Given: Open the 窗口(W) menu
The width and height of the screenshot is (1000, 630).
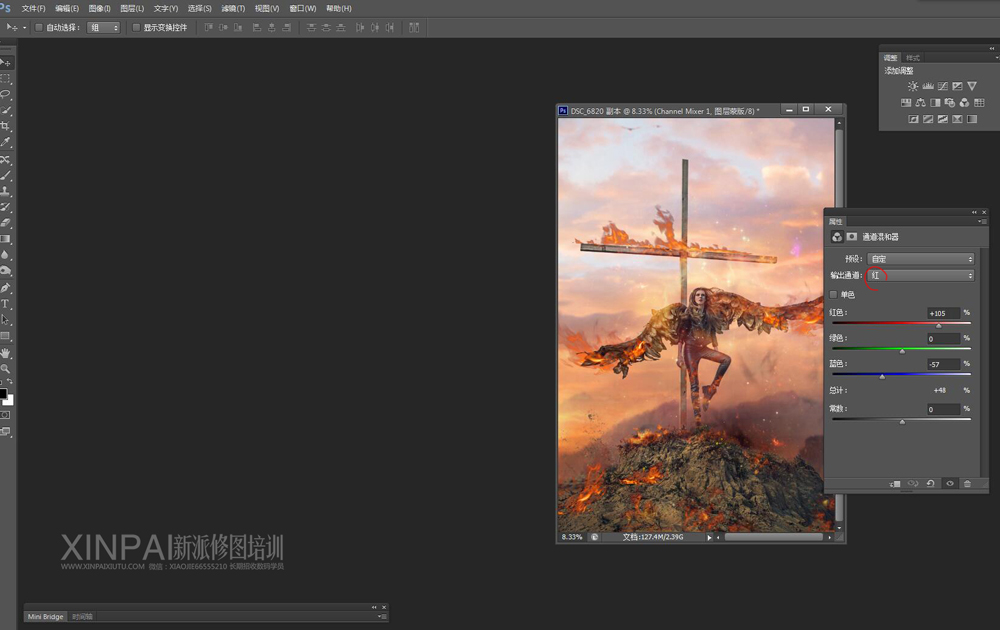Looking at the screenshot, I should pyautogui.click(x=302, y=8).
